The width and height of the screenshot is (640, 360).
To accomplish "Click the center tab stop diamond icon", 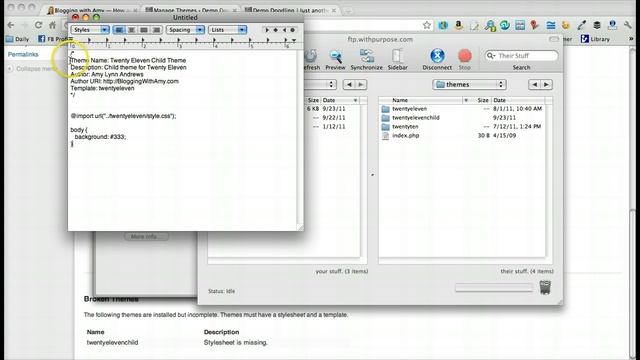I will tap(276, 30).
